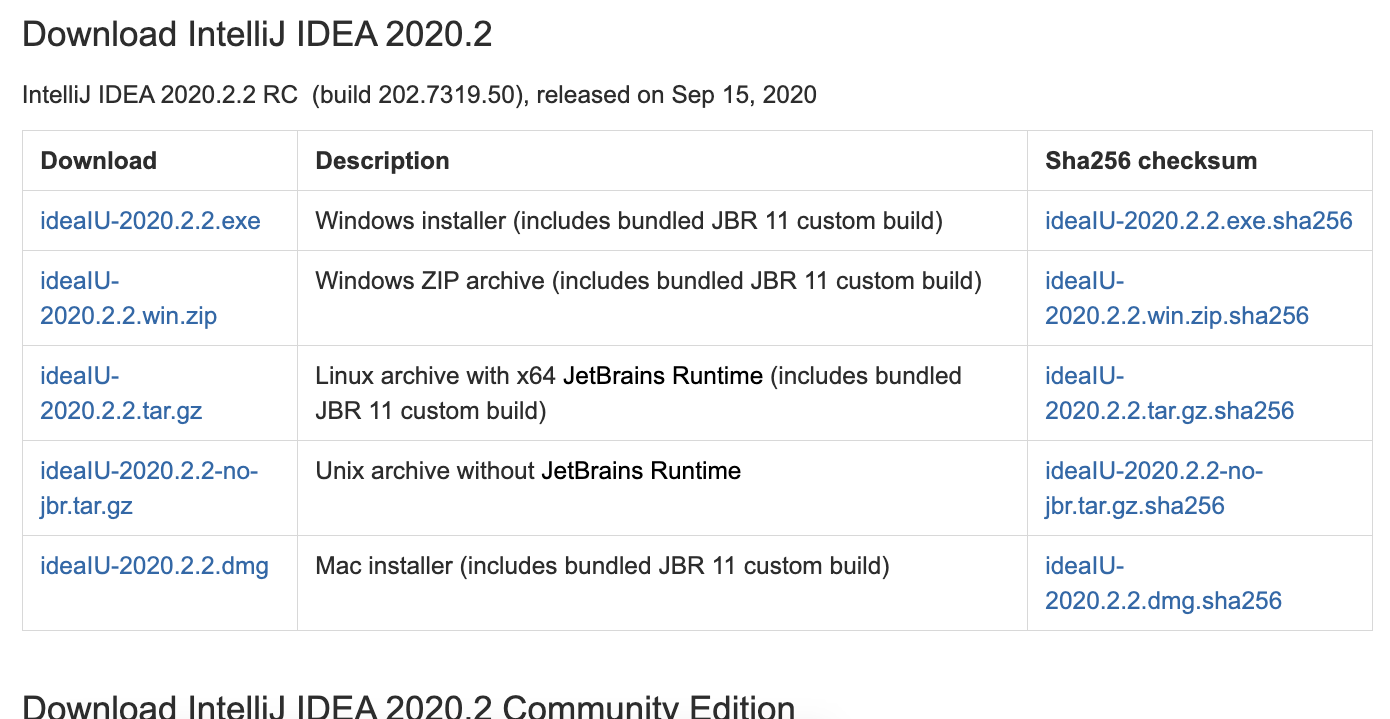1390x719 pixels.
Task: Click JetBrains Runtime in the Linux archive description
Action: click(x=663, y=376)
